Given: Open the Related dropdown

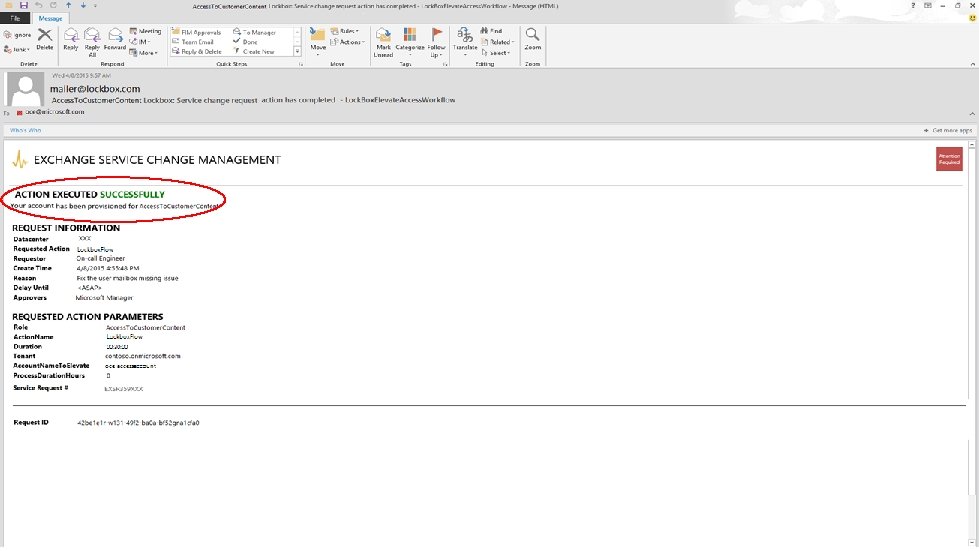Looking at the screenshot, I should [x=498, y=42].
